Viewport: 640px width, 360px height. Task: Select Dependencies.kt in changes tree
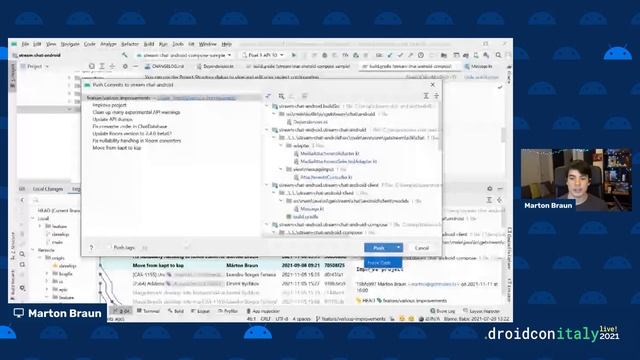tap(310, 122)
